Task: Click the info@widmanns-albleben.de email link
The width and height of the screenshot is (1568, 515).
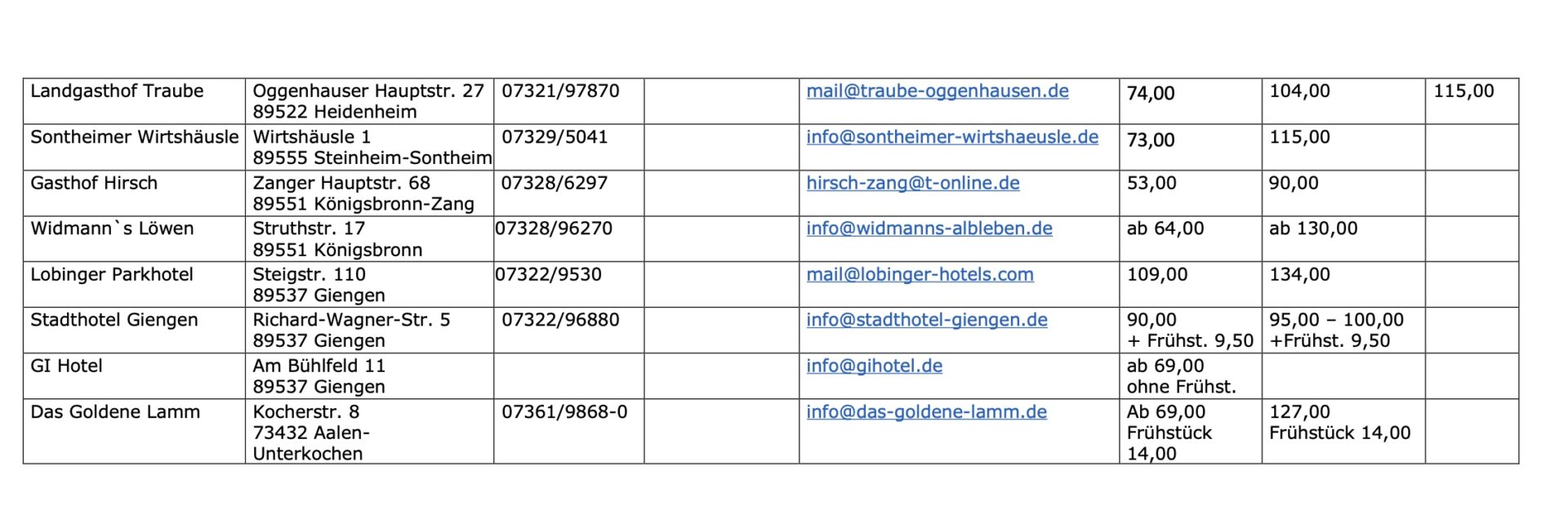Action: pos(929,229)
